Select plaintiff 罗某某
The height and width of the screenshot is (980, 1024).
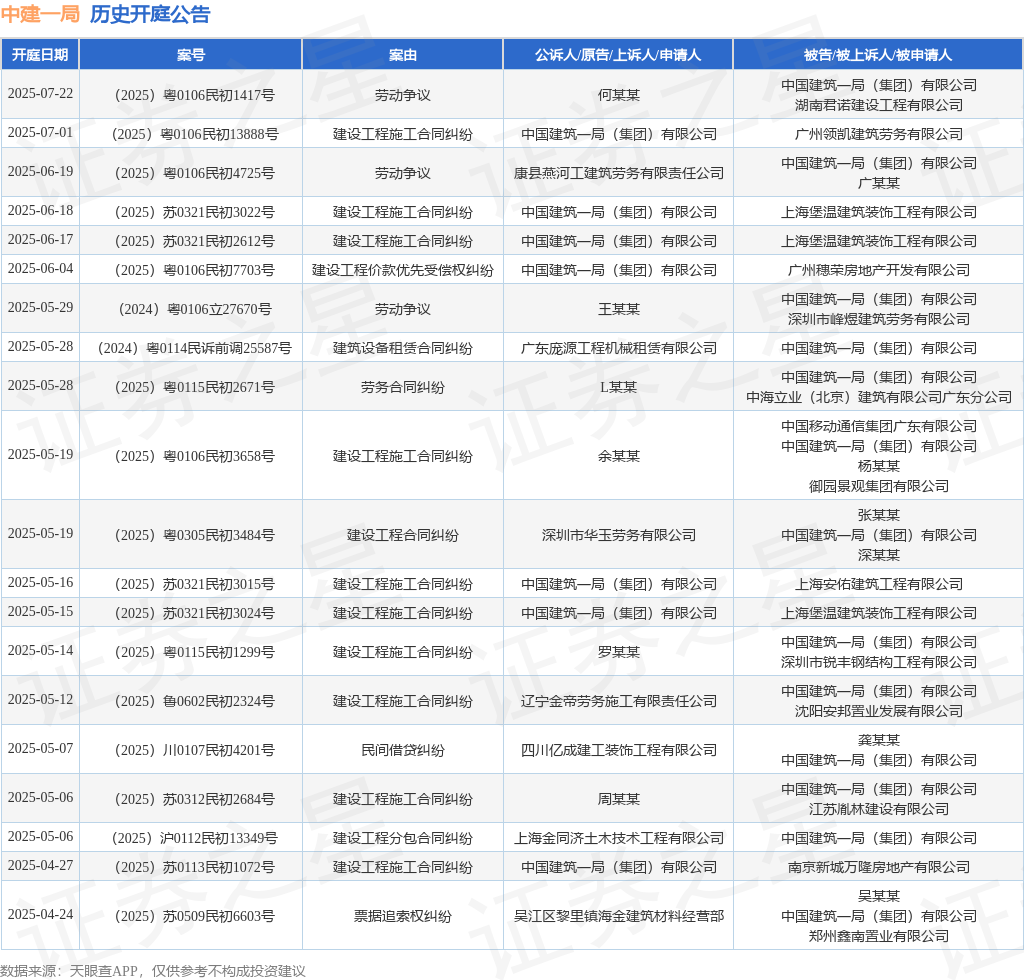(618, 652)
